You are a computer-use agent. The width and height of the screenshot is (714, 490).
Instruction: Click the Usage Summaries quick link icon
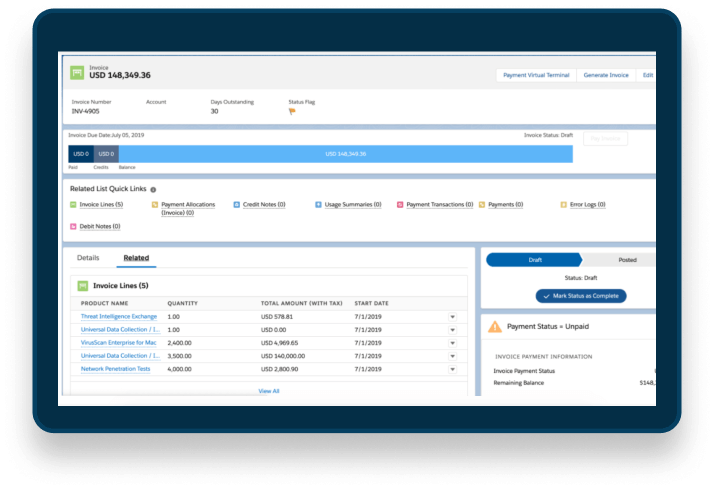(318, 204)
